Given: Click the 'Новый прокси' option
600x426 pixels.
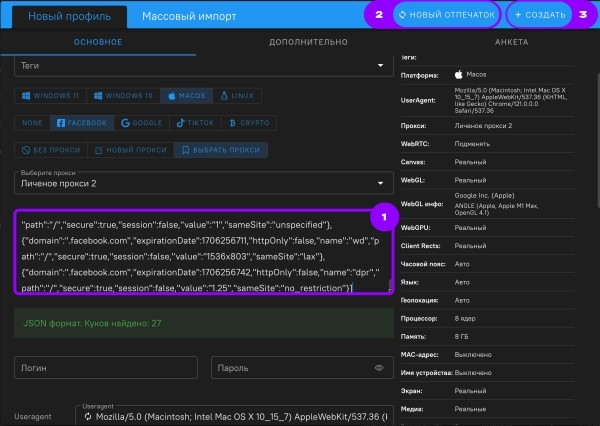Looking at the screenshot, I should [131, 150].
